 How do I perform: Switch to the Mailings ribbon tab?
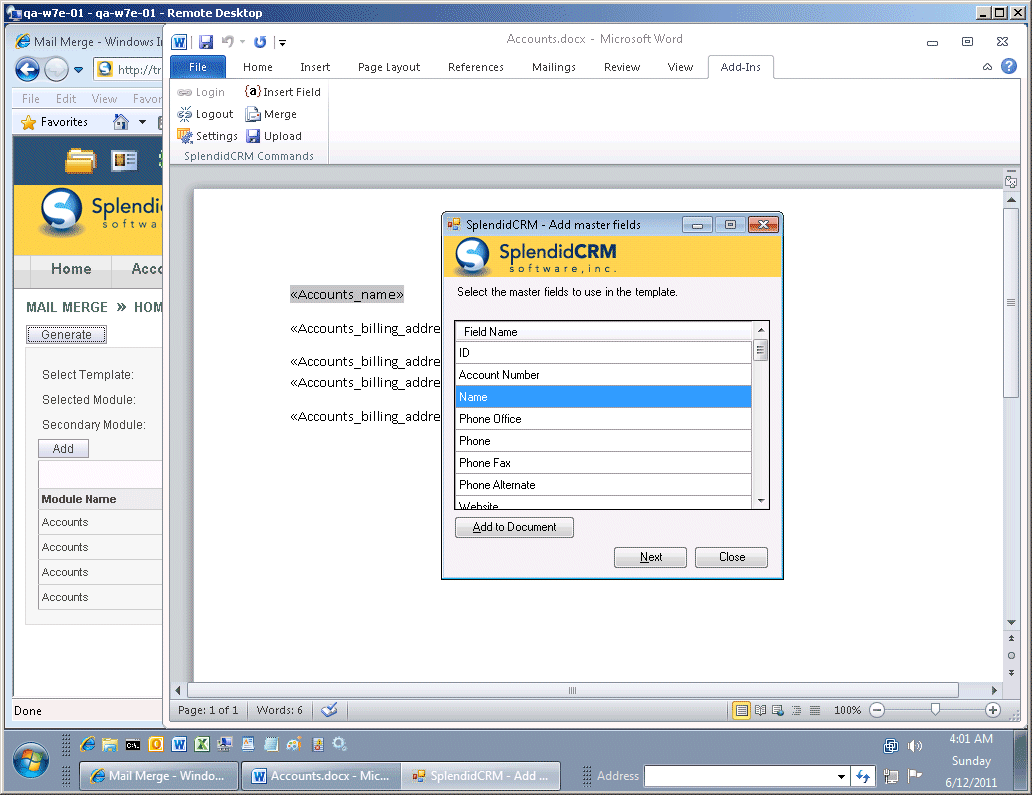click(554, 67)
